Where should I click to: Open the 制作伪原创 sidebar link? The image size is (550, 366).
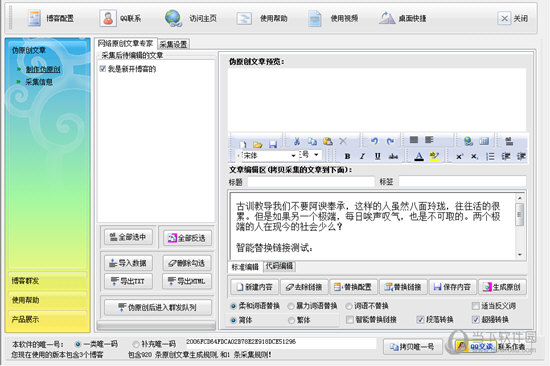(x=43, y=69)
